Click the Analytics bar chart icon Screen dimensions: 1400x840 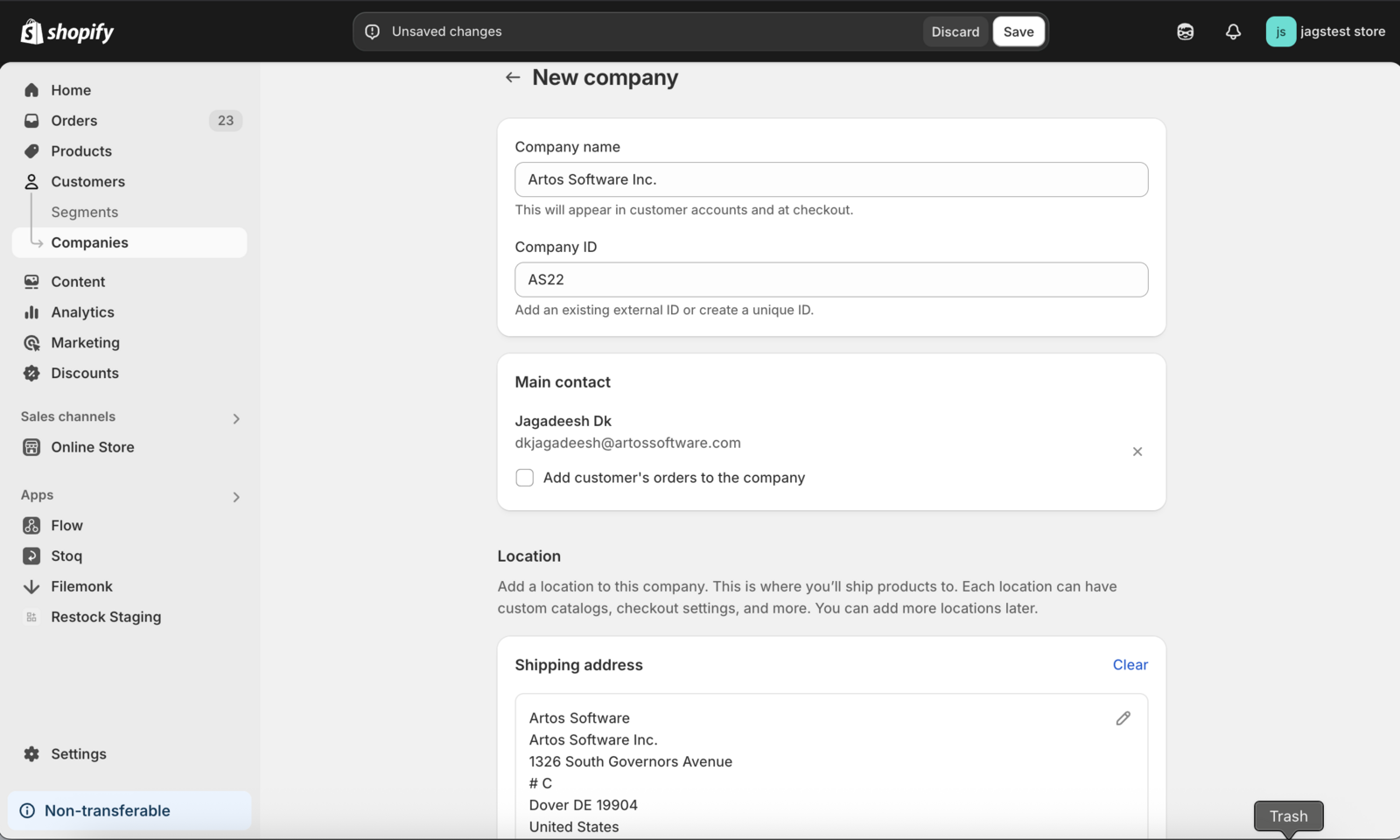[31, 312]
